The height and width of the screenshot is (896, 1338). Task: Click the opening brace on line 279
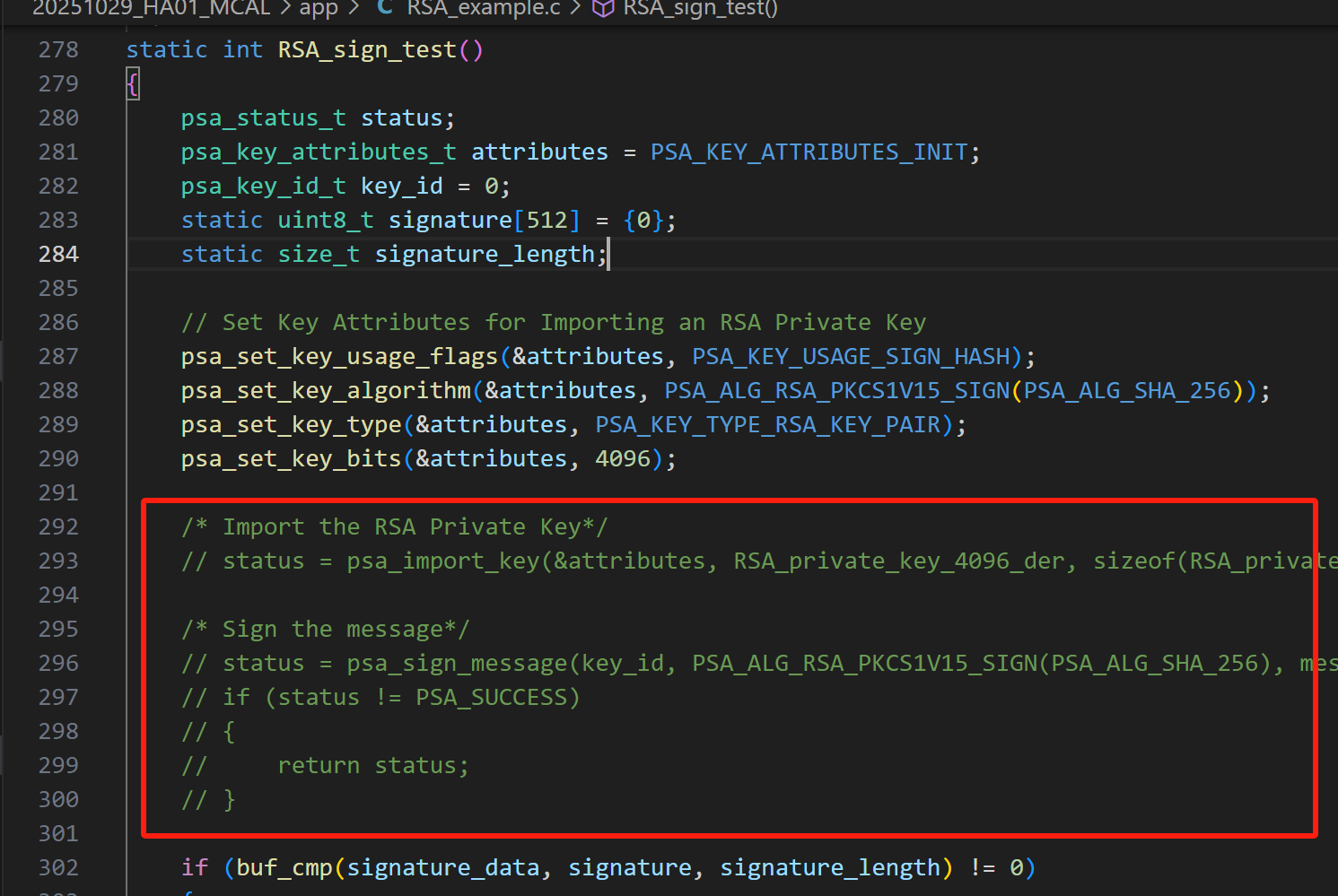click(x=133, y=84)
